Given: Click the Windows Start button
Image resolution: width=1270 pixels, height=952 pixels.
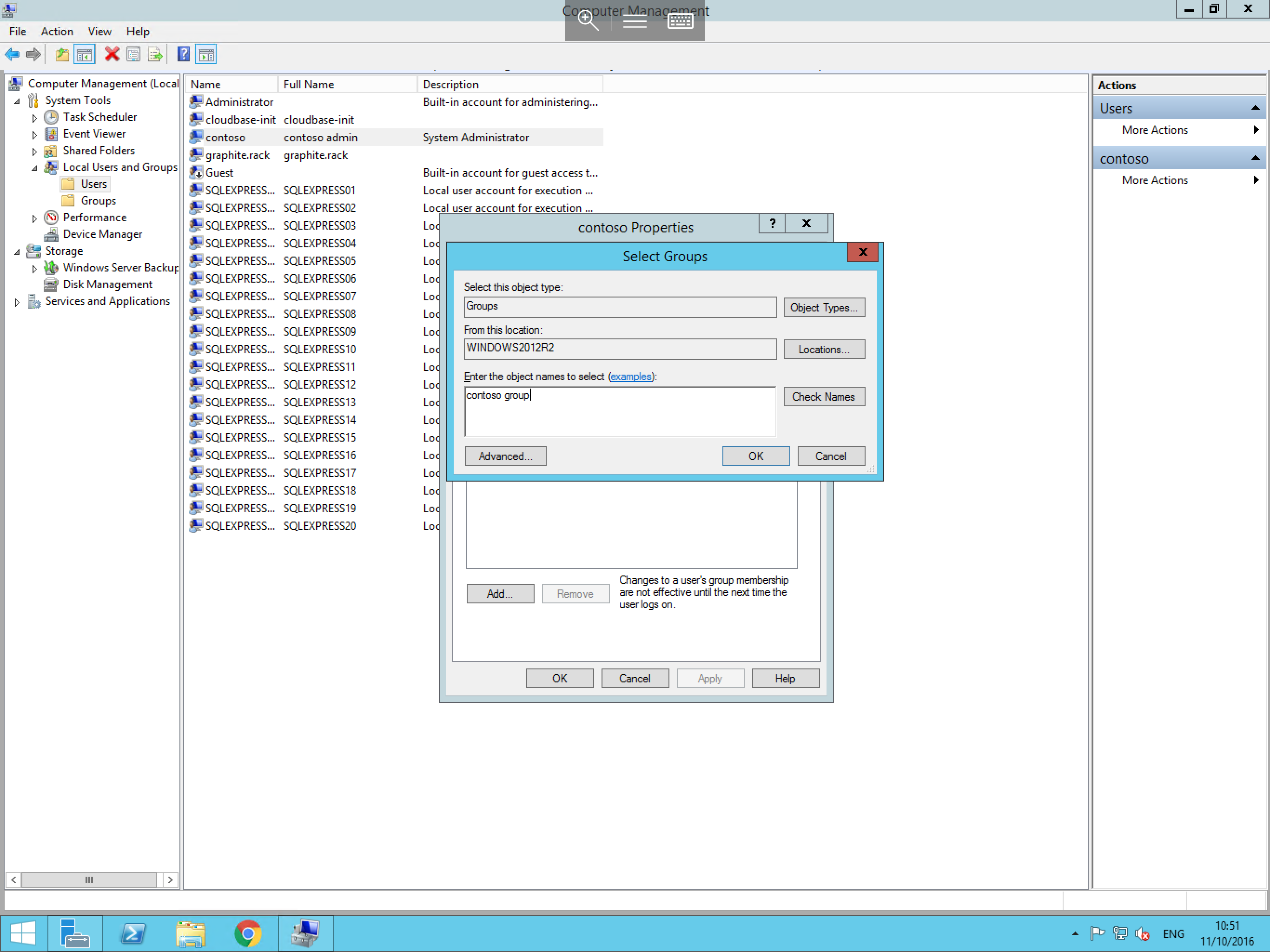Looking at the screenshot, I should pyautogui.click(x=23, y=933).
